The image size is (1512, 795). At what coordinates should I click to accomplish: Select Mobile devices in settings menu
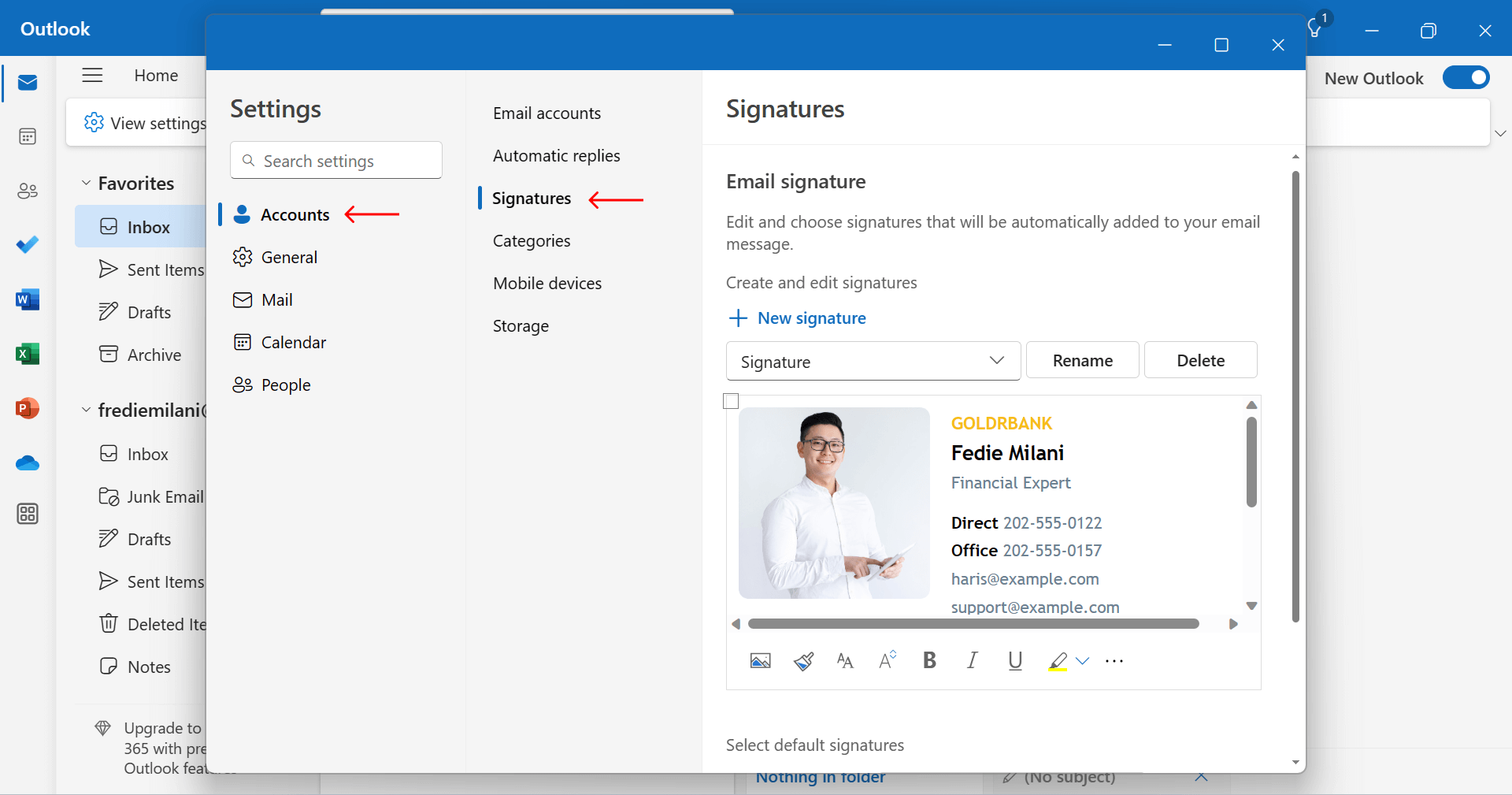pos(547,283)
